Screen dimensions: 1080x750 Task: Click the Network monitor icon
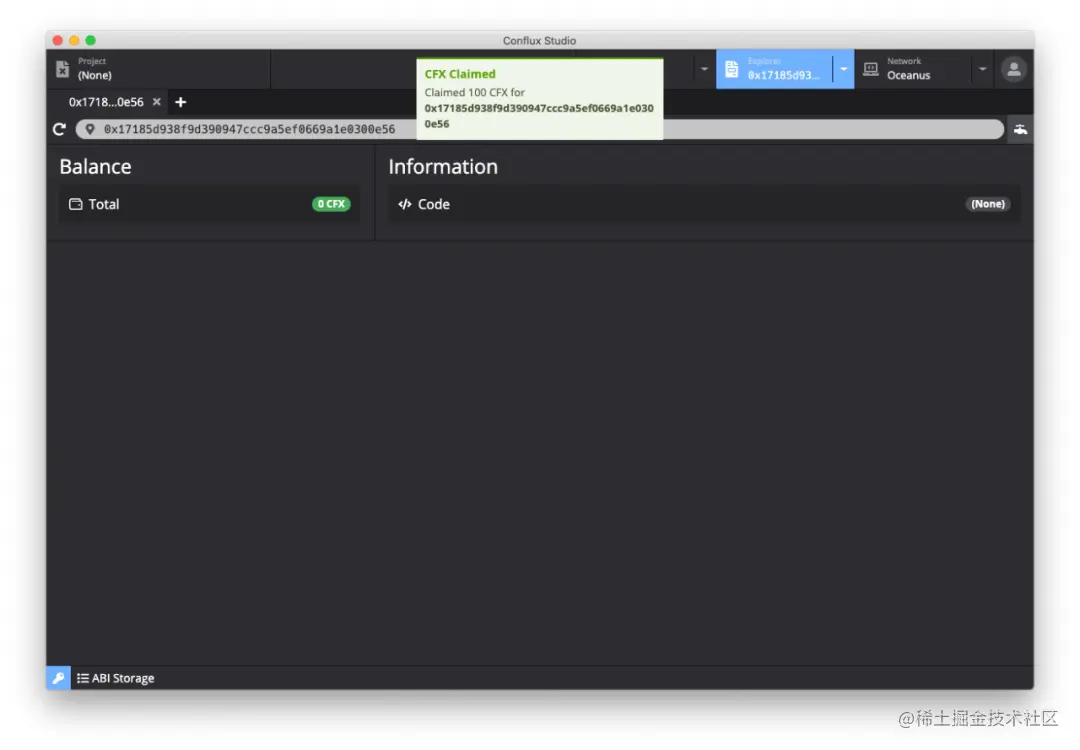(871, 69)
